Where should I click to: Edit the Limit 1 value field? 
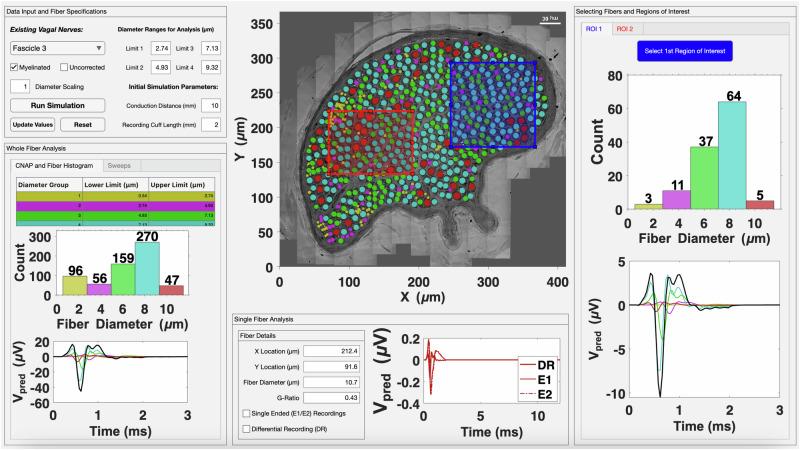(161, 48)
